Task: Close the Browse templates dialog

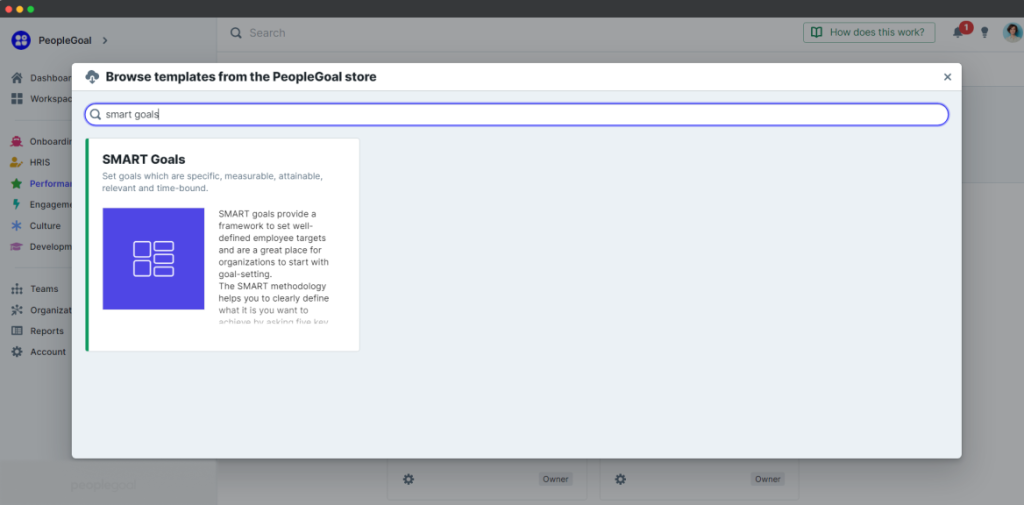Action: [948, 77]
